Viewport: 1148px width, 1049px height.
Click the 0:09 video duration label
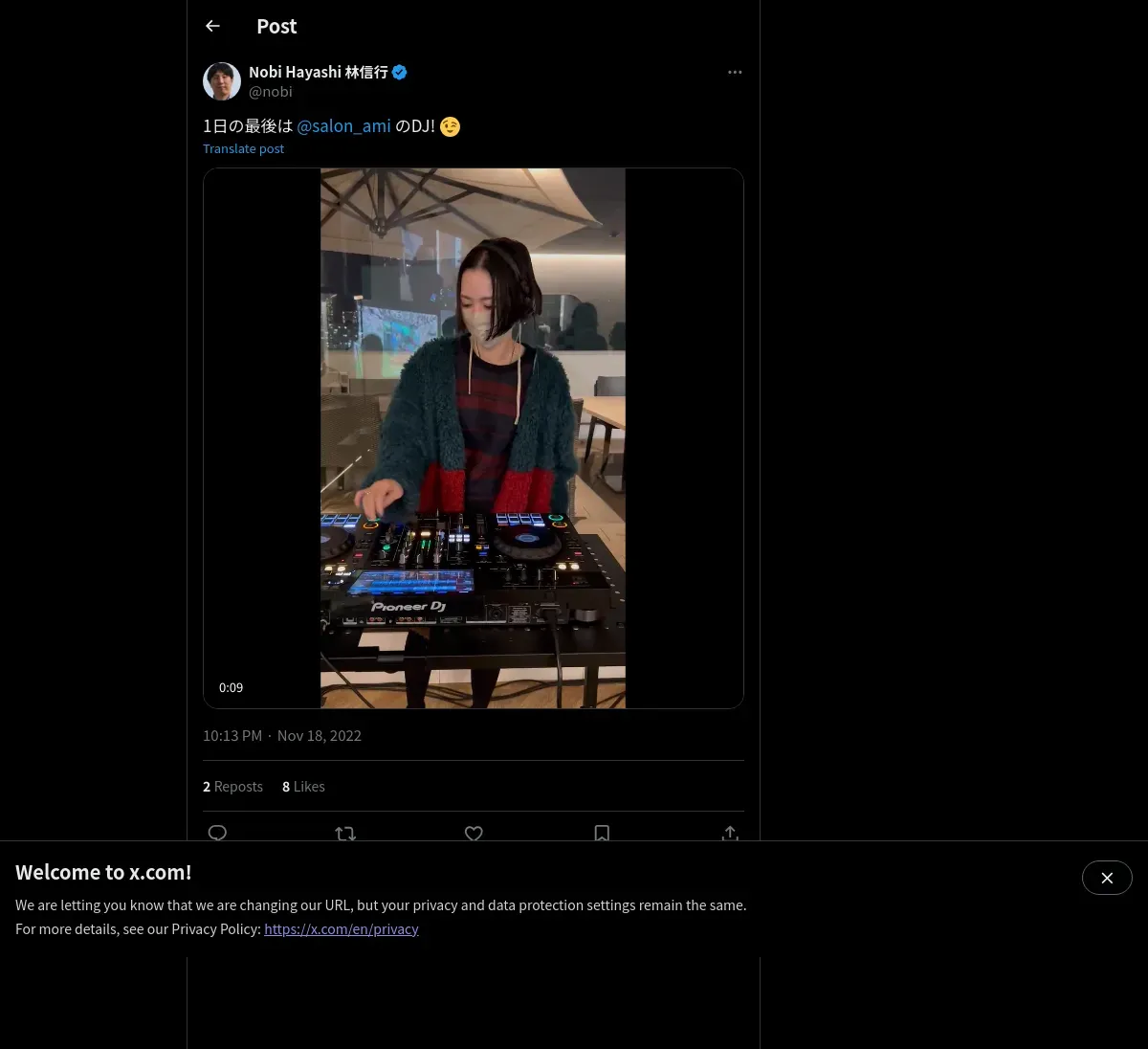point(231,687)
